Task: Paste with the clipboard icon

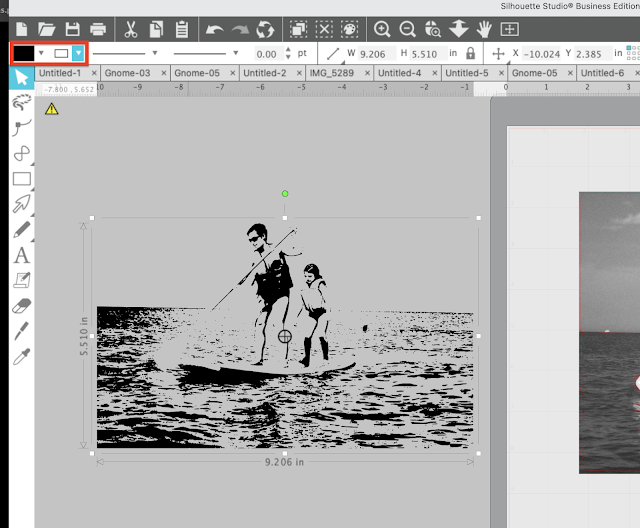Action: coord(182,29)
